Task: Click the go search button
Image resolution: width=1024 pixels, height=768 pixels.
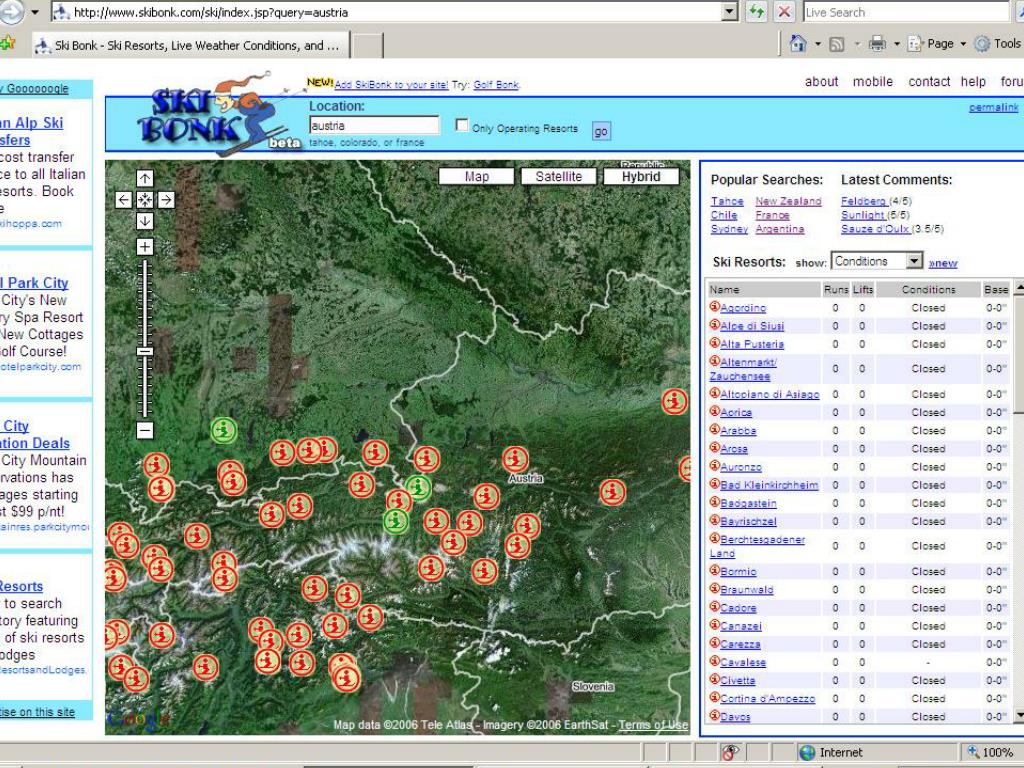Action: [601, 131]
